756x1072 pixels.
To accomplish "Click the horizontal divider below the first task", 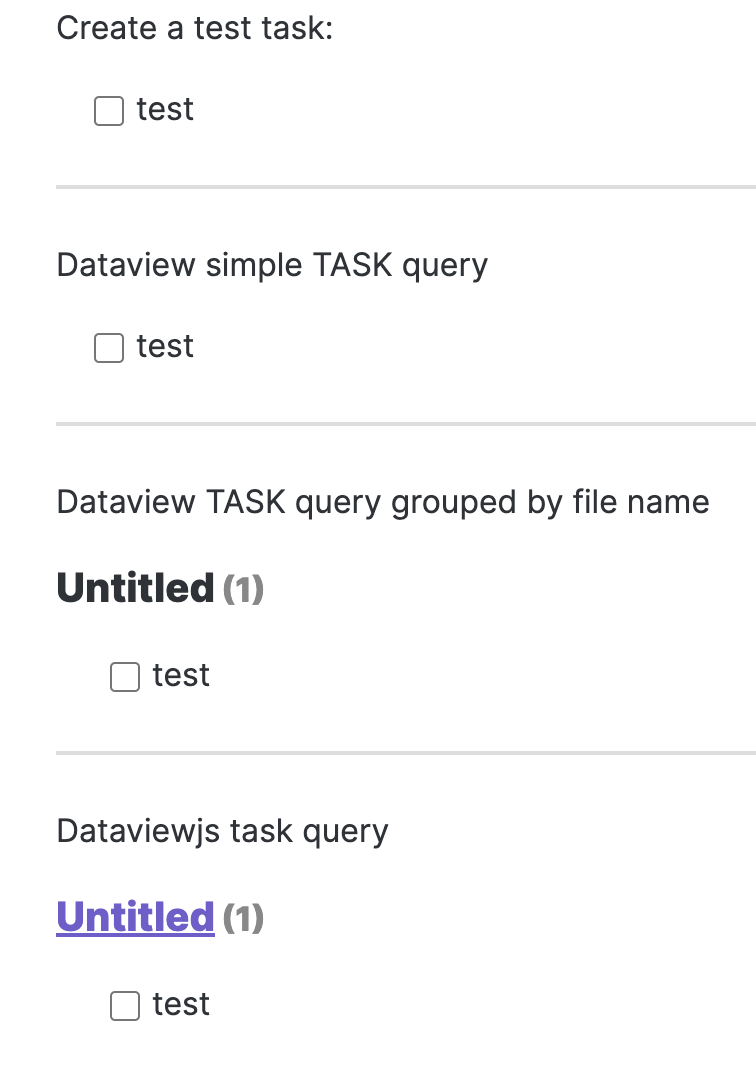I will (400, 185).
